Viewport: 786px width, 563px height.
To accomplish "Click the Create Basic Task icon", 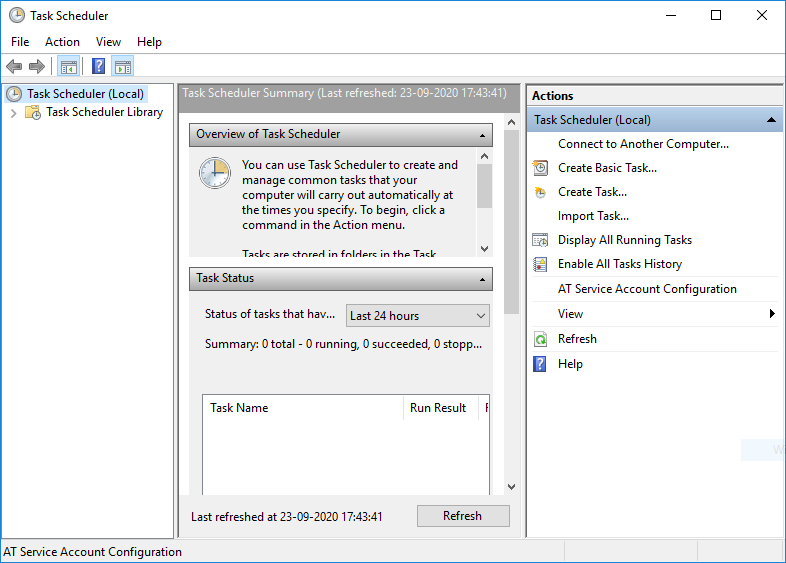I will pyautogui.click(x=540, y=168).
